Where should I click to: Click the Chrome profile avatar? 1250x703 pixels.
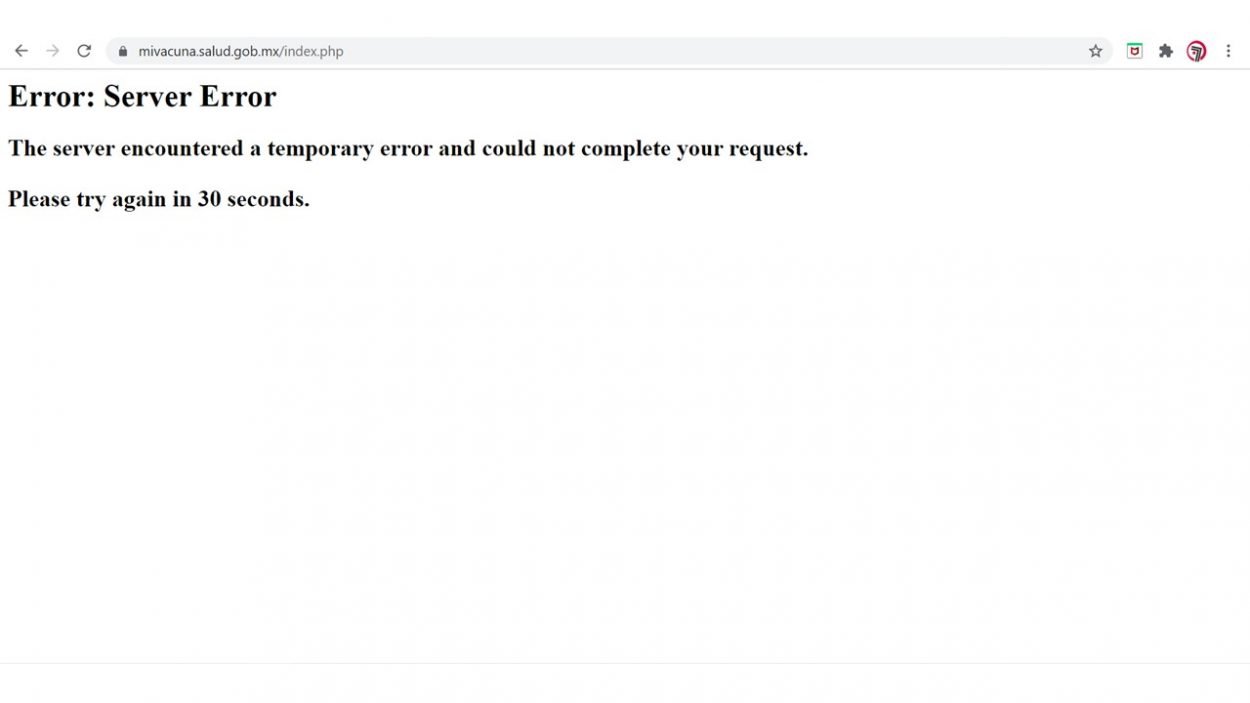[1196, 51]
